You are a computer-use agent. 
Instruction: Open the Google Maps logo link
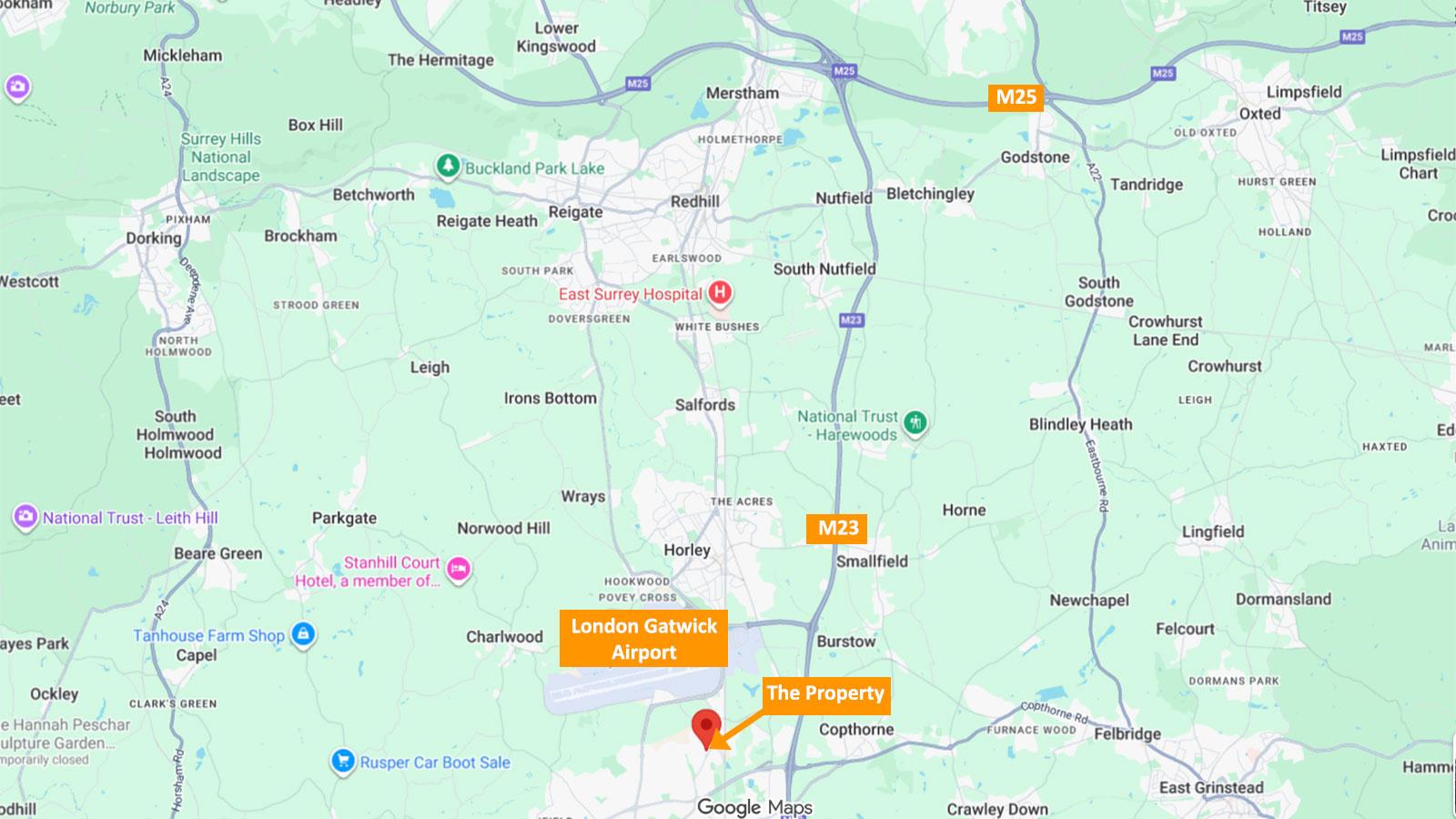(754, 807)
